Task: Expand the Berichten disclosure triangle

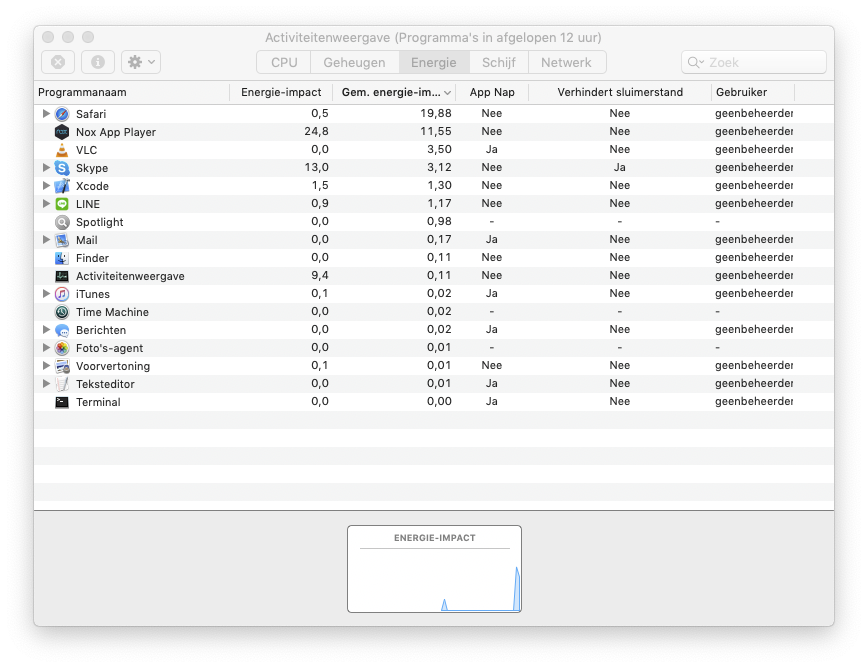Action: [46, 329]
